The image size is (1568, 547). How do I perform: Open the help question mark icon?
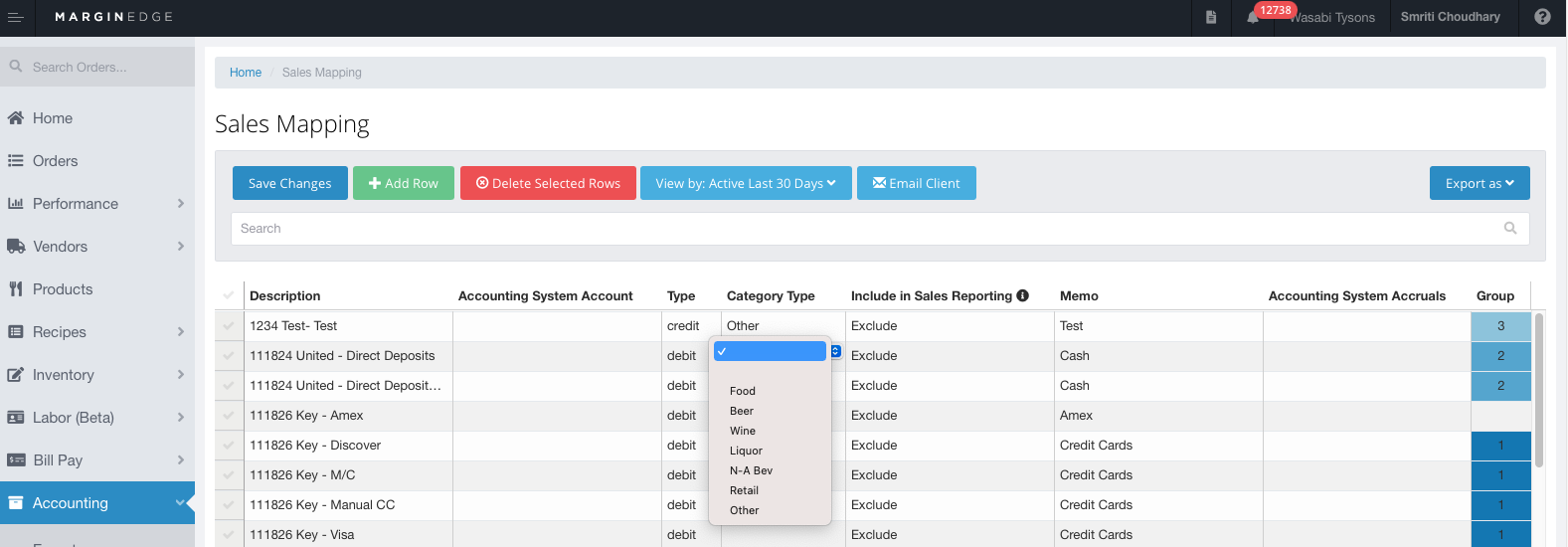1542,17
